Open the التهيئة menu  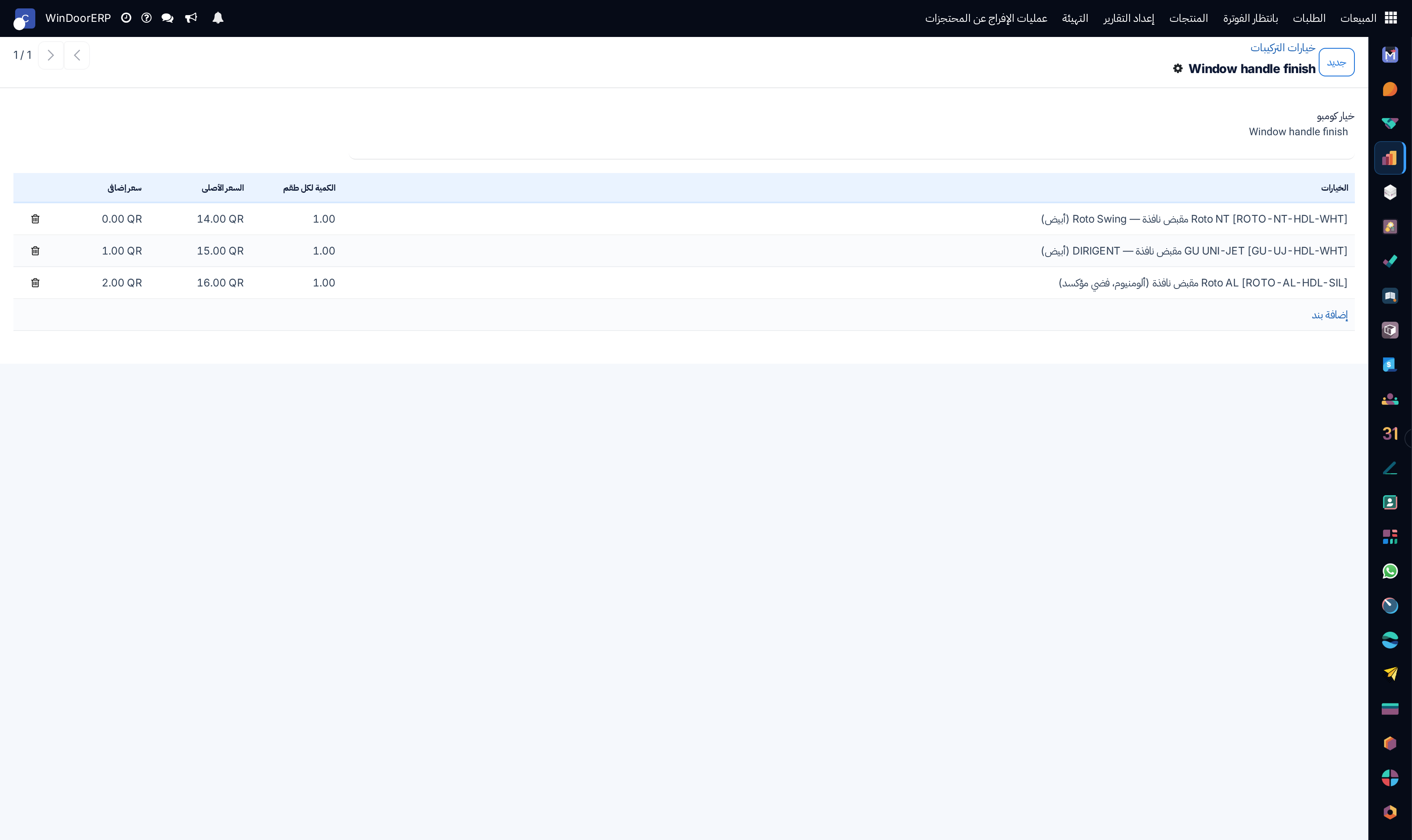(x=1075, y=18)
